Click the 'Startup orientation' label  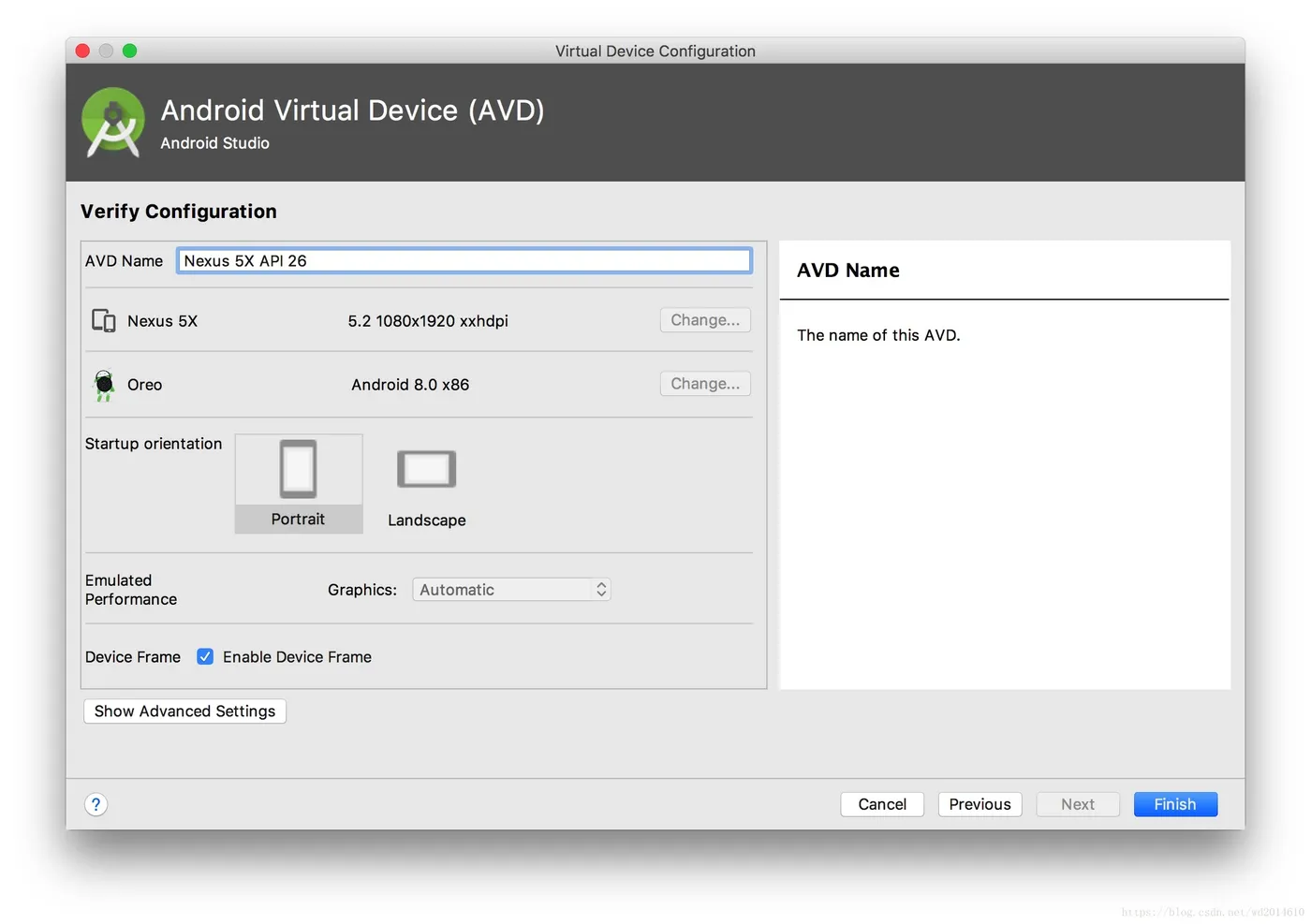pos(154,444)
